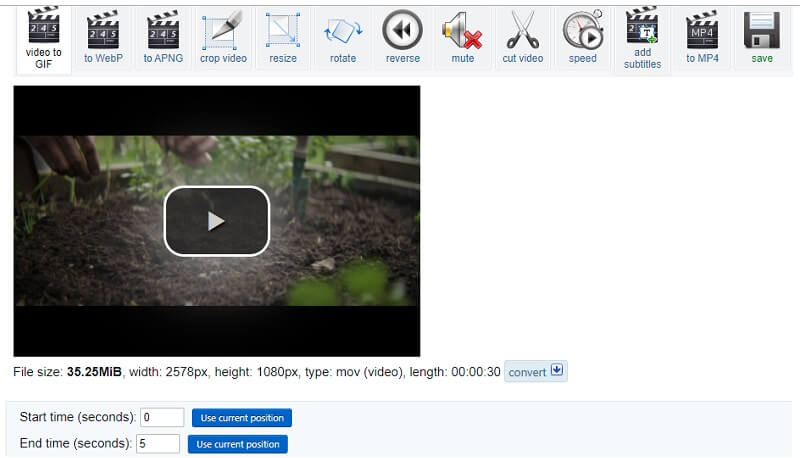
Task: Mute the video audio
Action: click(x=463, y=37)
